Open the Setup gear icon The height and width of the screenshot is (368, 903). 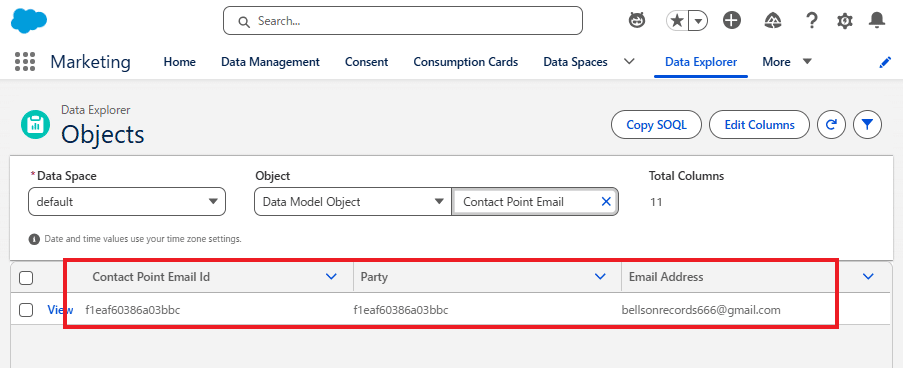[844, 21]
